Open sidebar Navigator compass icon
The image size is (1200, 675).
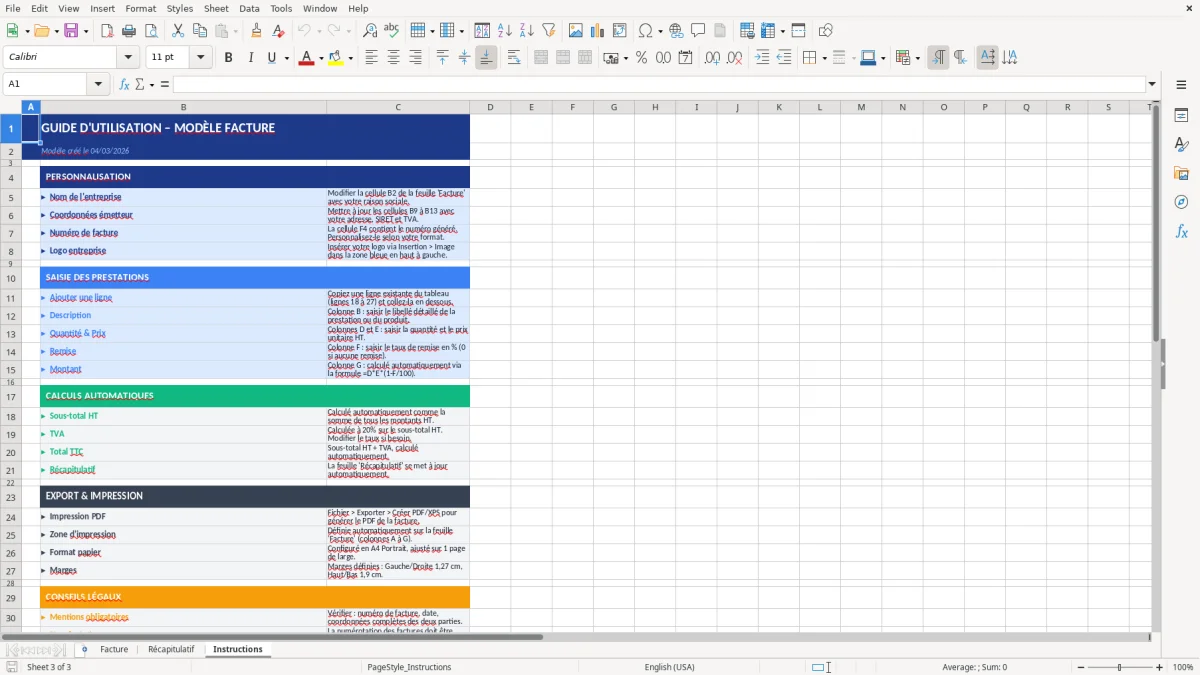[1181, 202]
